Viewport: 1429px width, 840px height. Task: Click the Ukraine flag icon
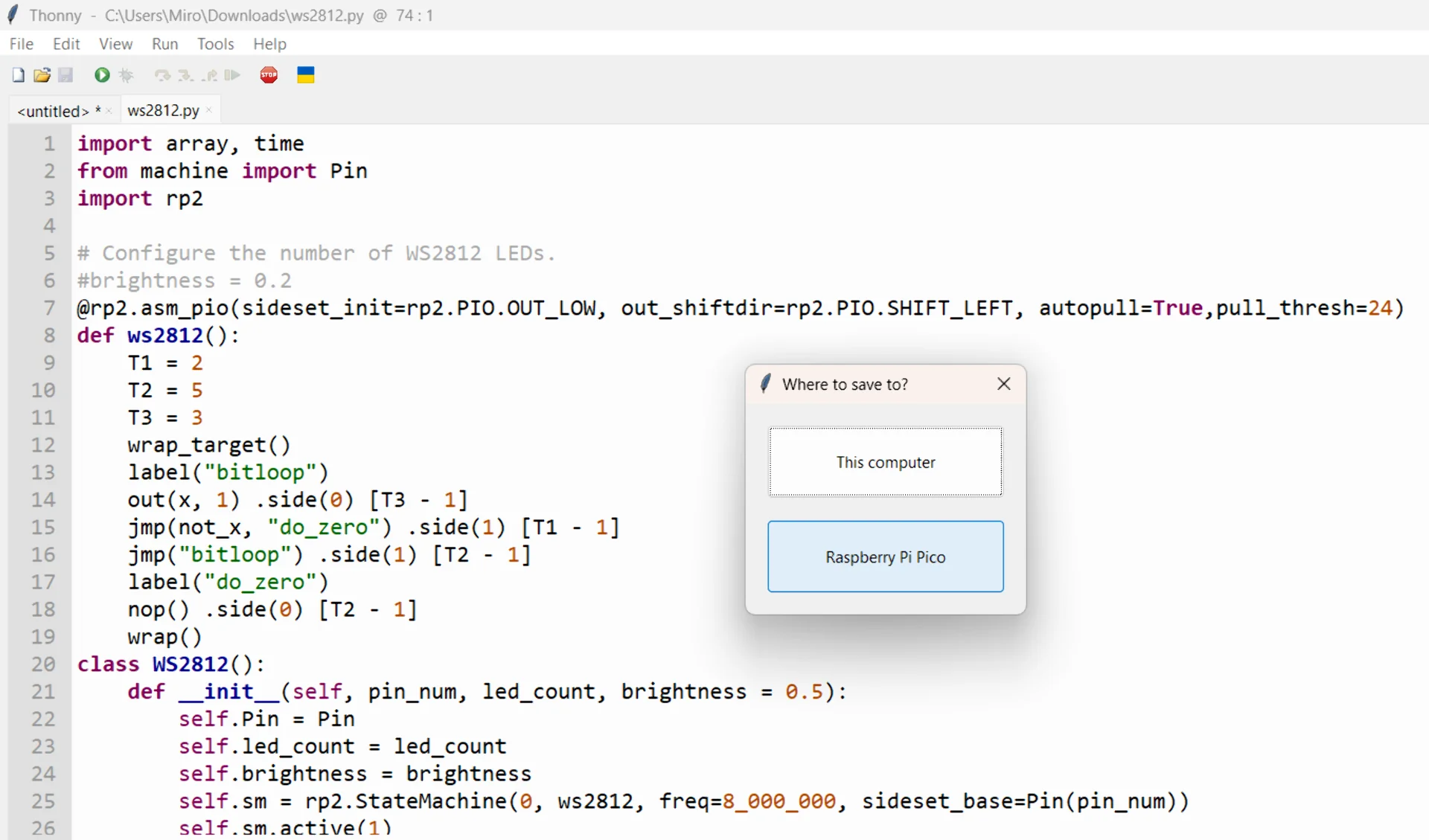305,75
